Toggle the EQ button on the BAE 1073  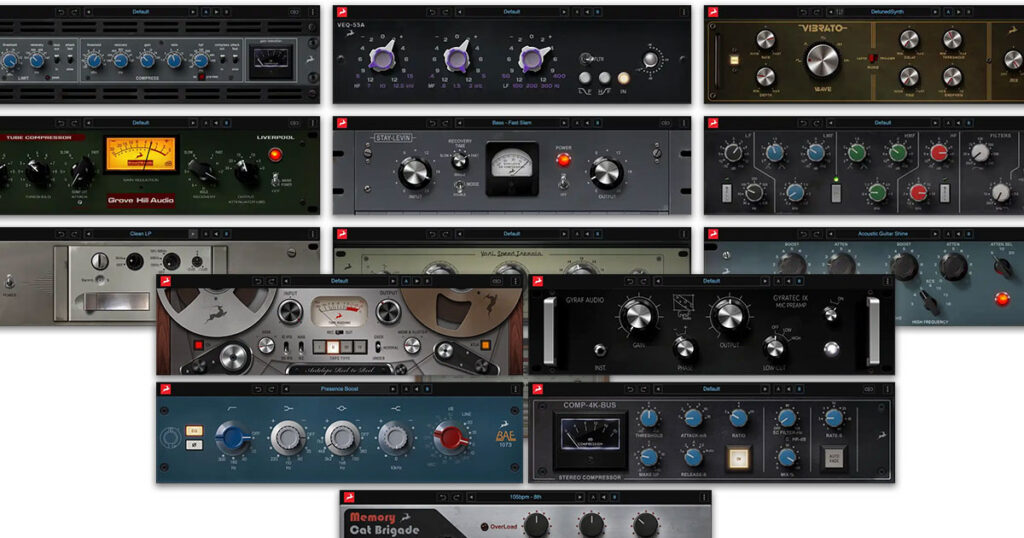tap(194, 431)
